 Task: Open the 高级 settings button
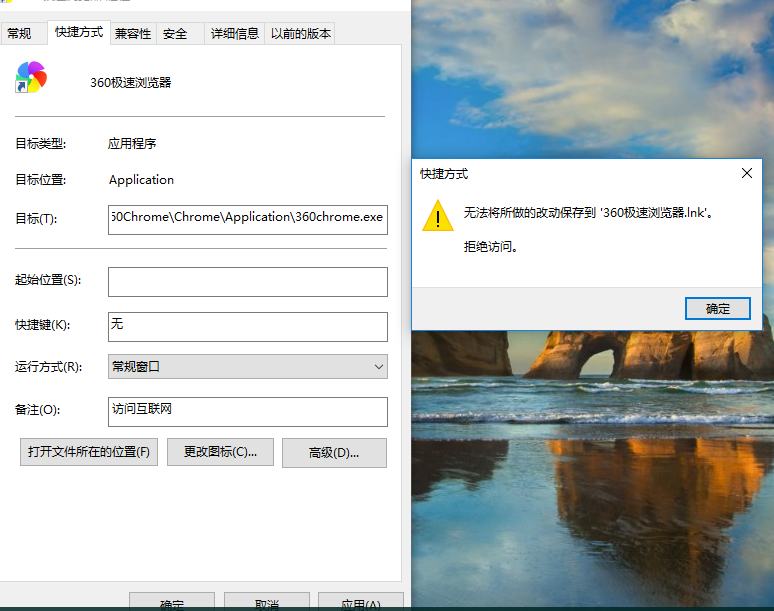point(334,452)
